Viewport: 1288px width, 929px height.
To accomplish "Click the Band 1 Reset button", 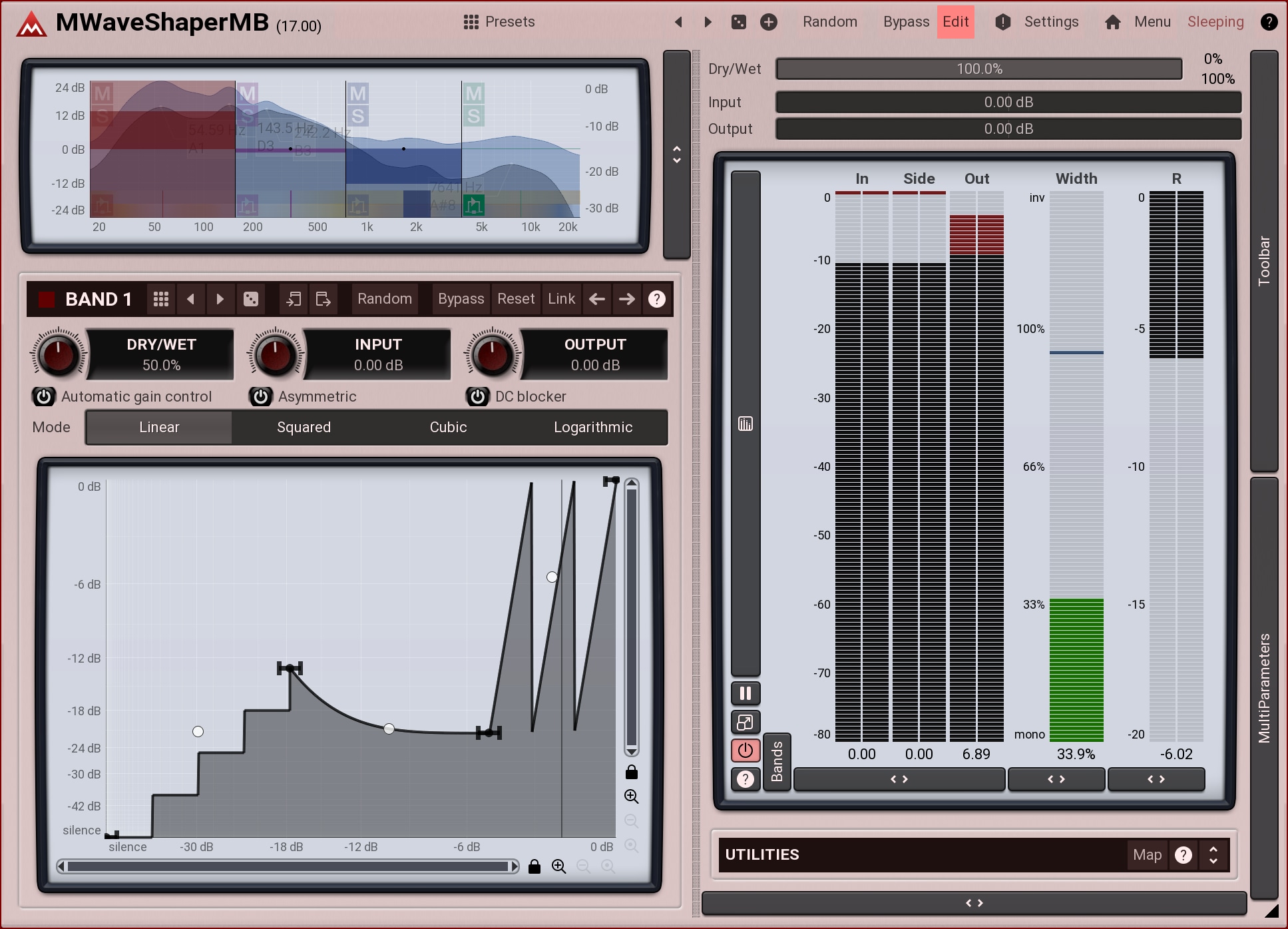I will point(515,299).
